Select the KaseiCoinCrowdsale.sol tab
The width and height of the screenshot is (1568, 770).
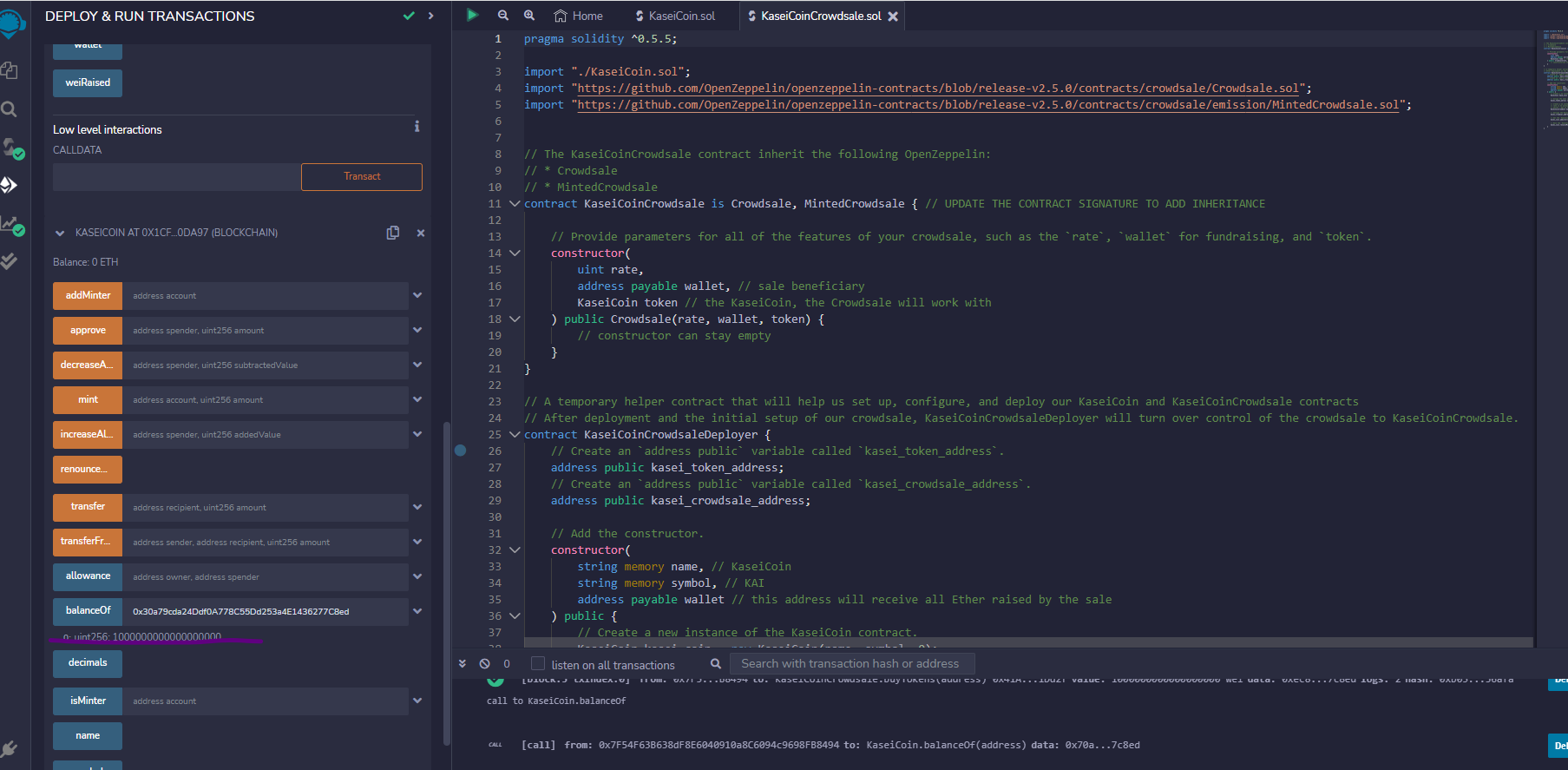click(x=821, y=16)
